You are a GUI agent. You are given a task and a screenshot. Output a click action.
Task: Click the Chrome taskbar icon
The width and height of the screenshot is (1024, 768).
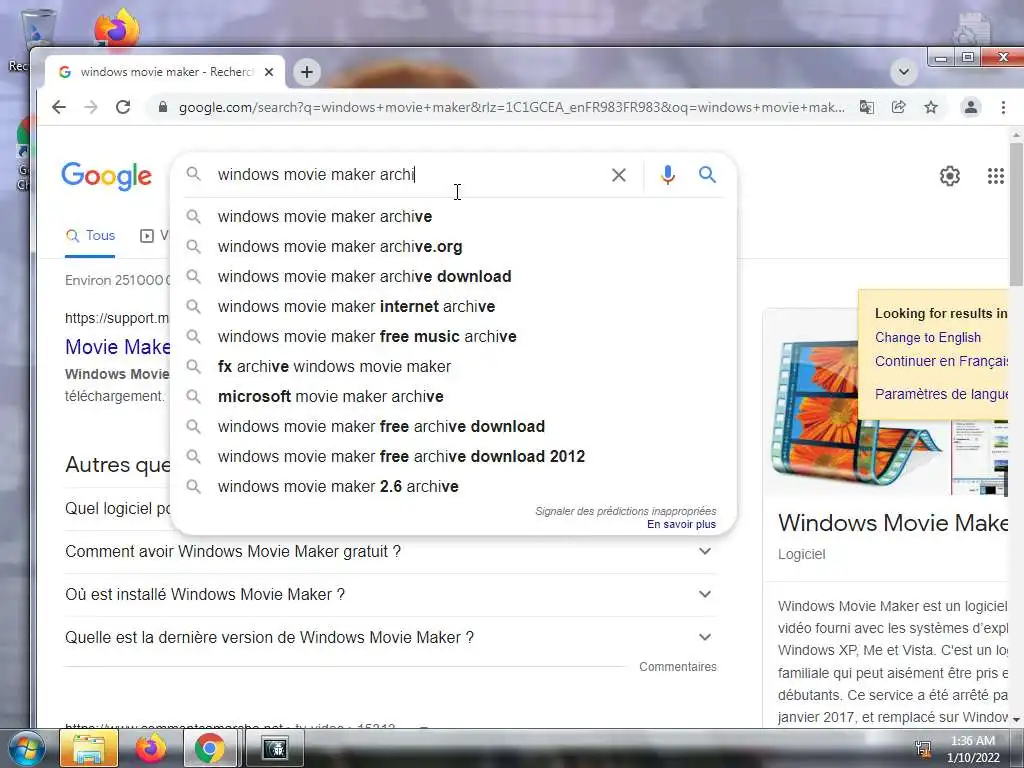[x=209, y=748]
